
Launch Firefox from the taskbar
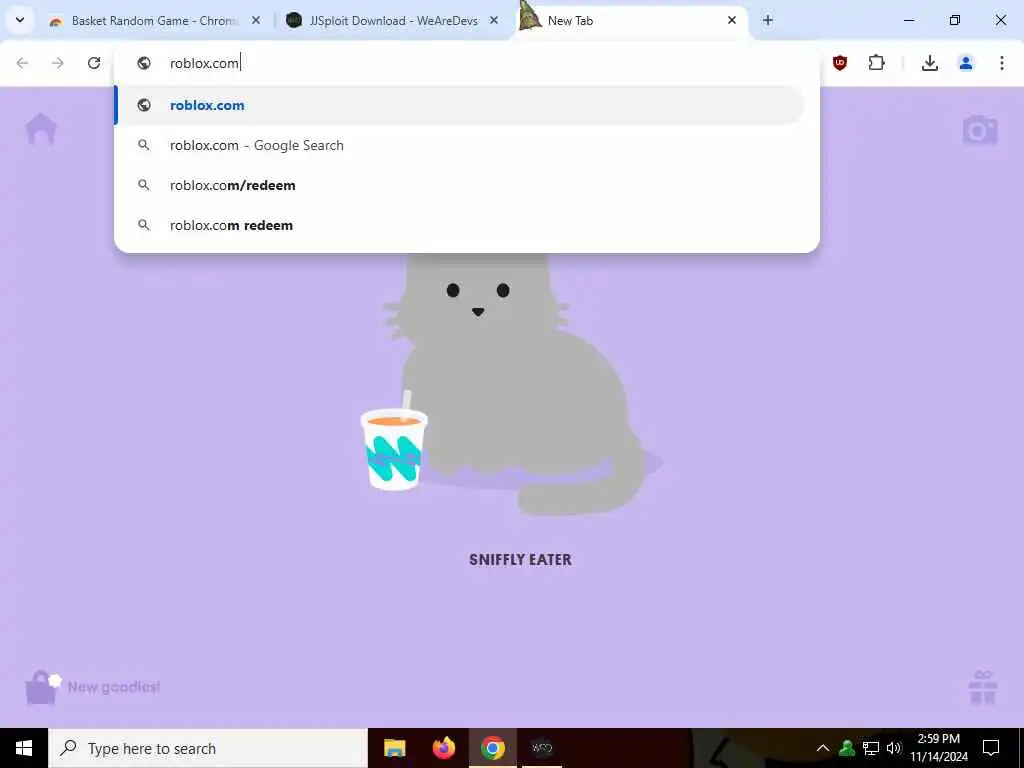pos(444,748)
